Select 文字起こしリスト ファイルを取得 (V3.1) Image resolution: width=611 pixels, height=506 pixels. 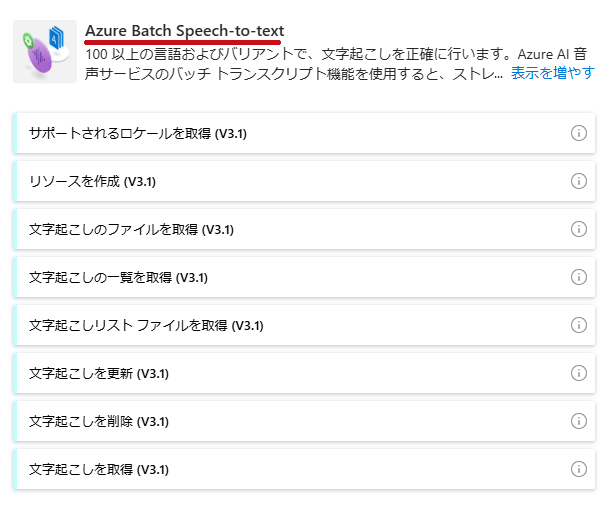point(304,325)
